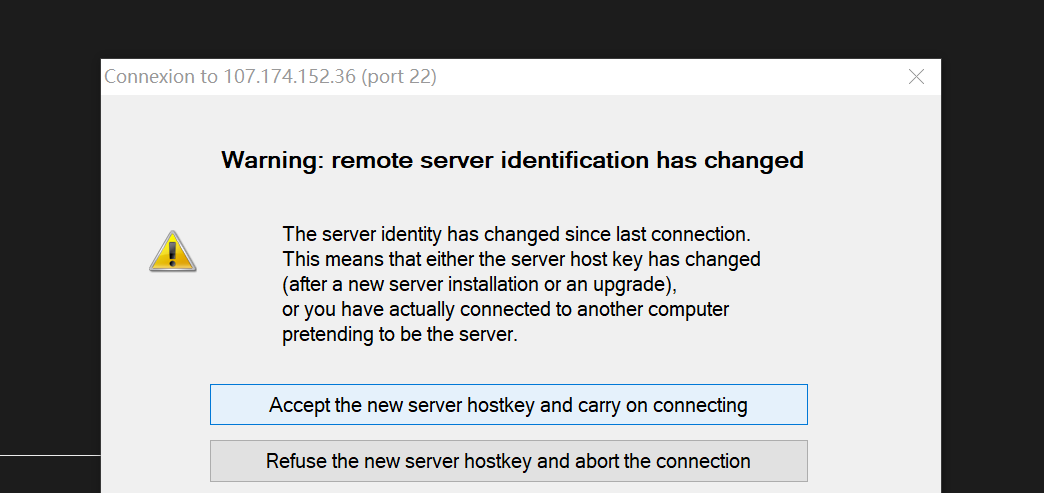Click the "(port 22)" text in title
This screenshot has width=1044, height=493.
pos(399,77)
